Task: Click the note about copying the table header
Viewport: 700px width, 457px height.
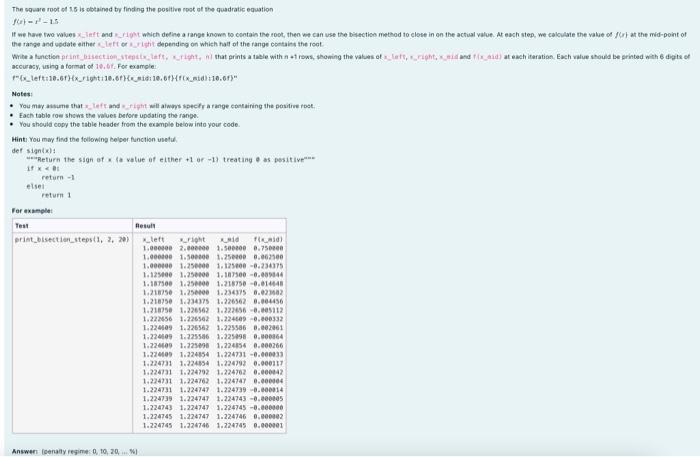Action: click(129, 124)
